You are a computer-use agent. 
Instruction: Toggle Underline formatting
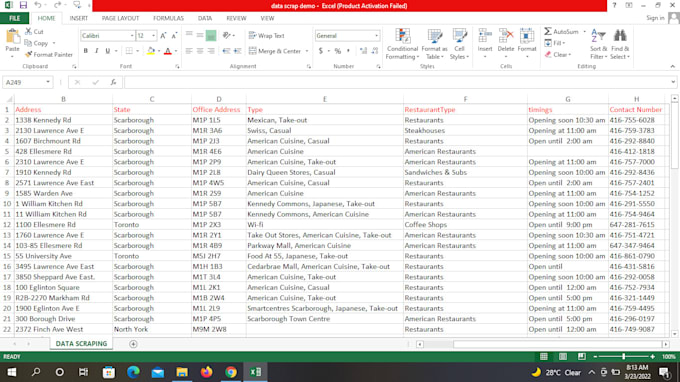[108, 51]
